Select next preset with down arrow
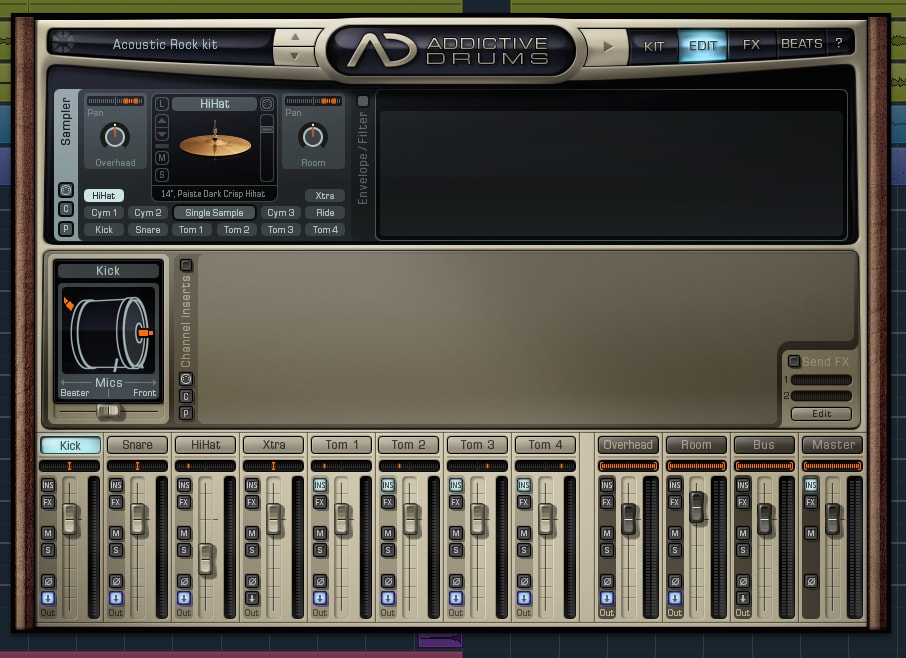The image size is (906, 658). 295,56
